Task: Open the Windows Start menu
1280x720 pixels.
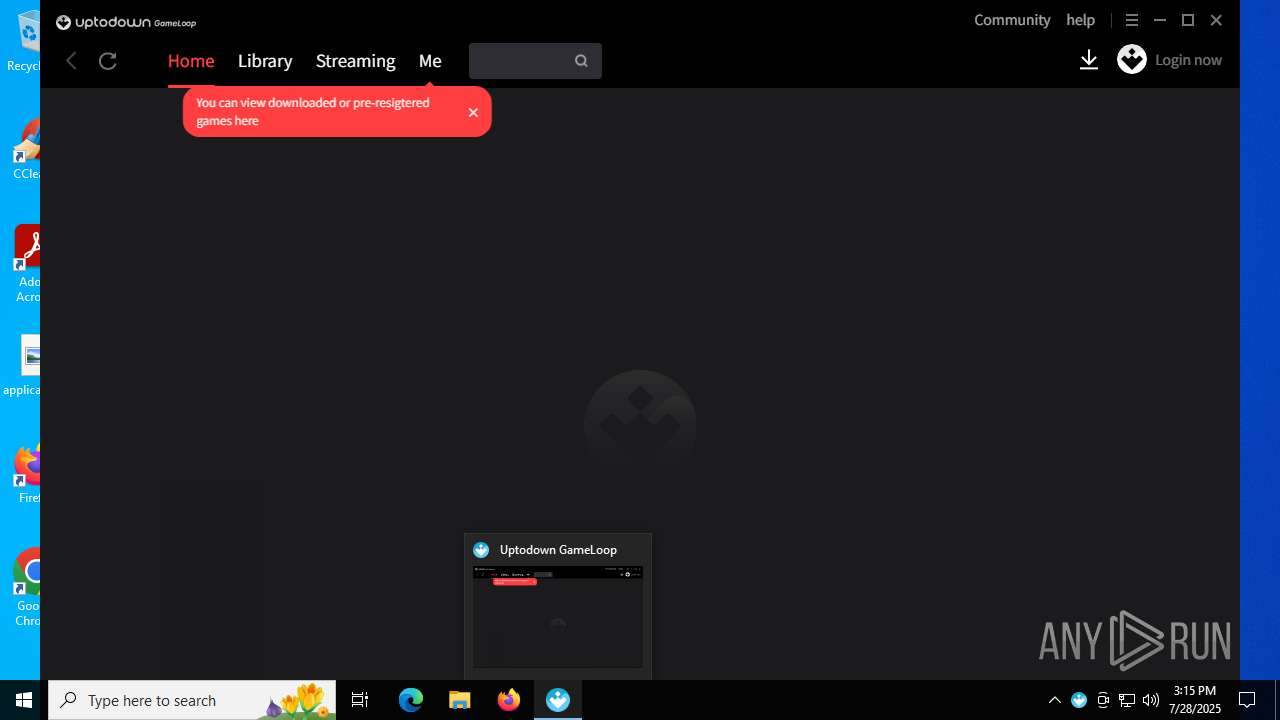Action: [24, 700]
